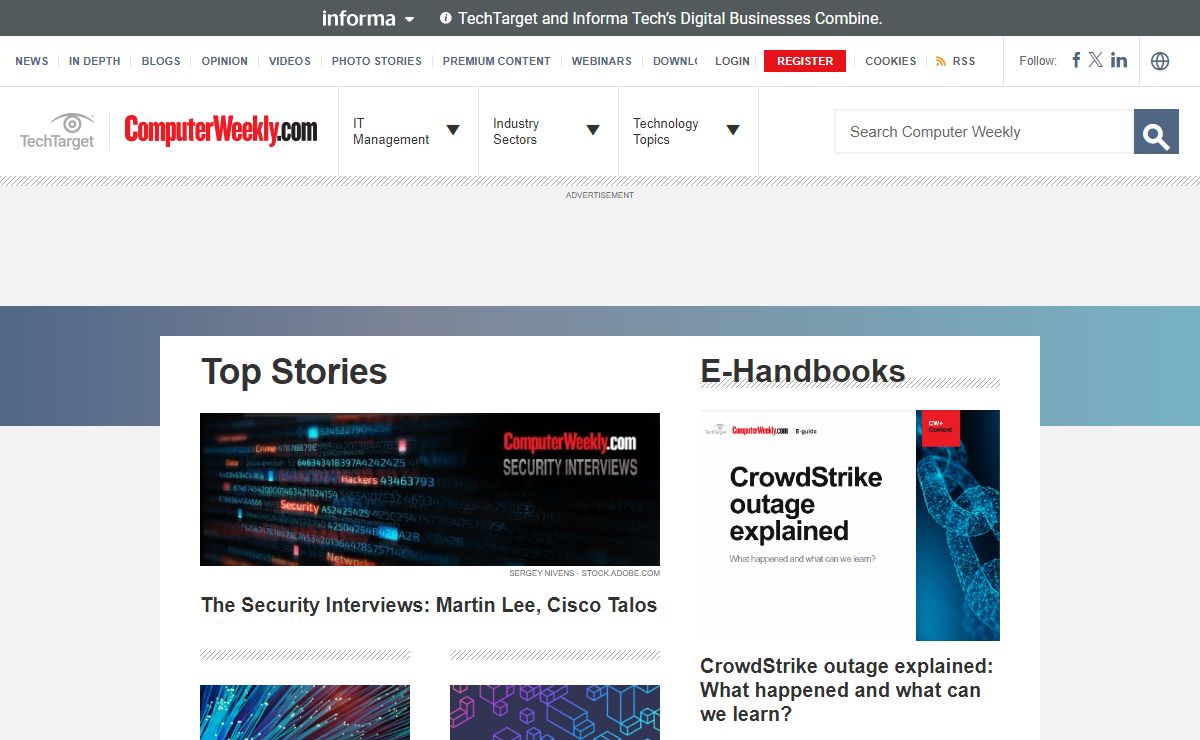Open the News section

(x=32, y=61)
